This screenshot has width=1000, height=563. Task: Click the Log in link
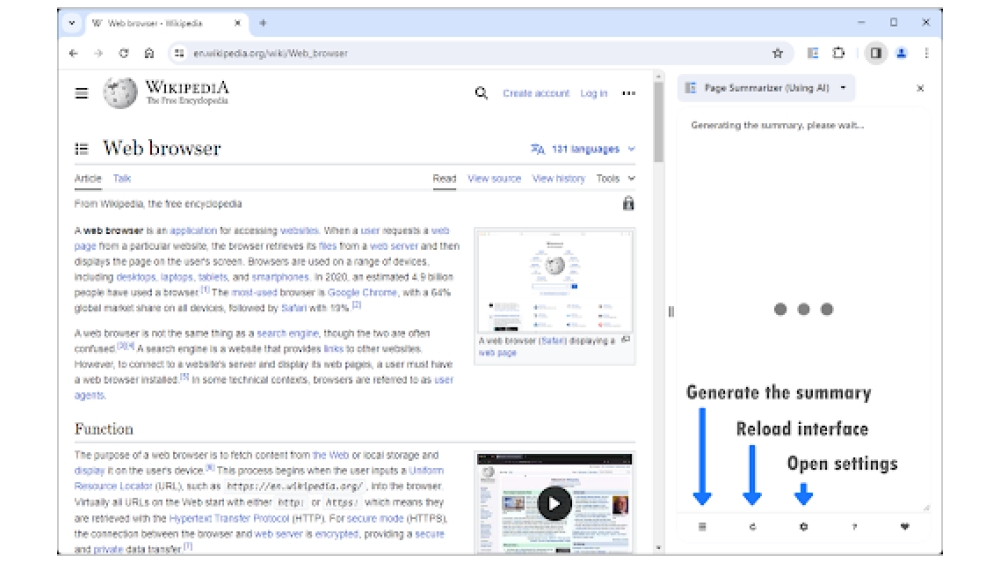click(x=594, y=94)
